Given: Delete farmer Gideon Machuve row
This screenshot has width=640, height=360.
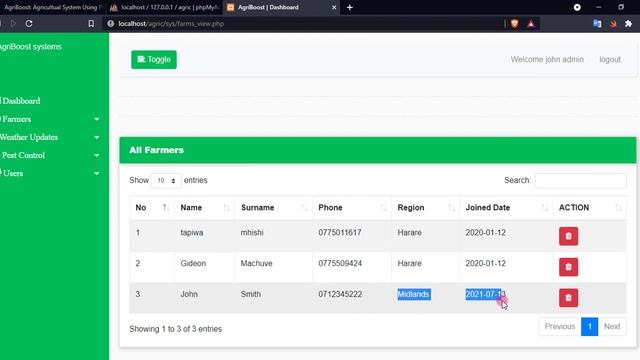Looking at the screenshot, I should coord(568,267).
